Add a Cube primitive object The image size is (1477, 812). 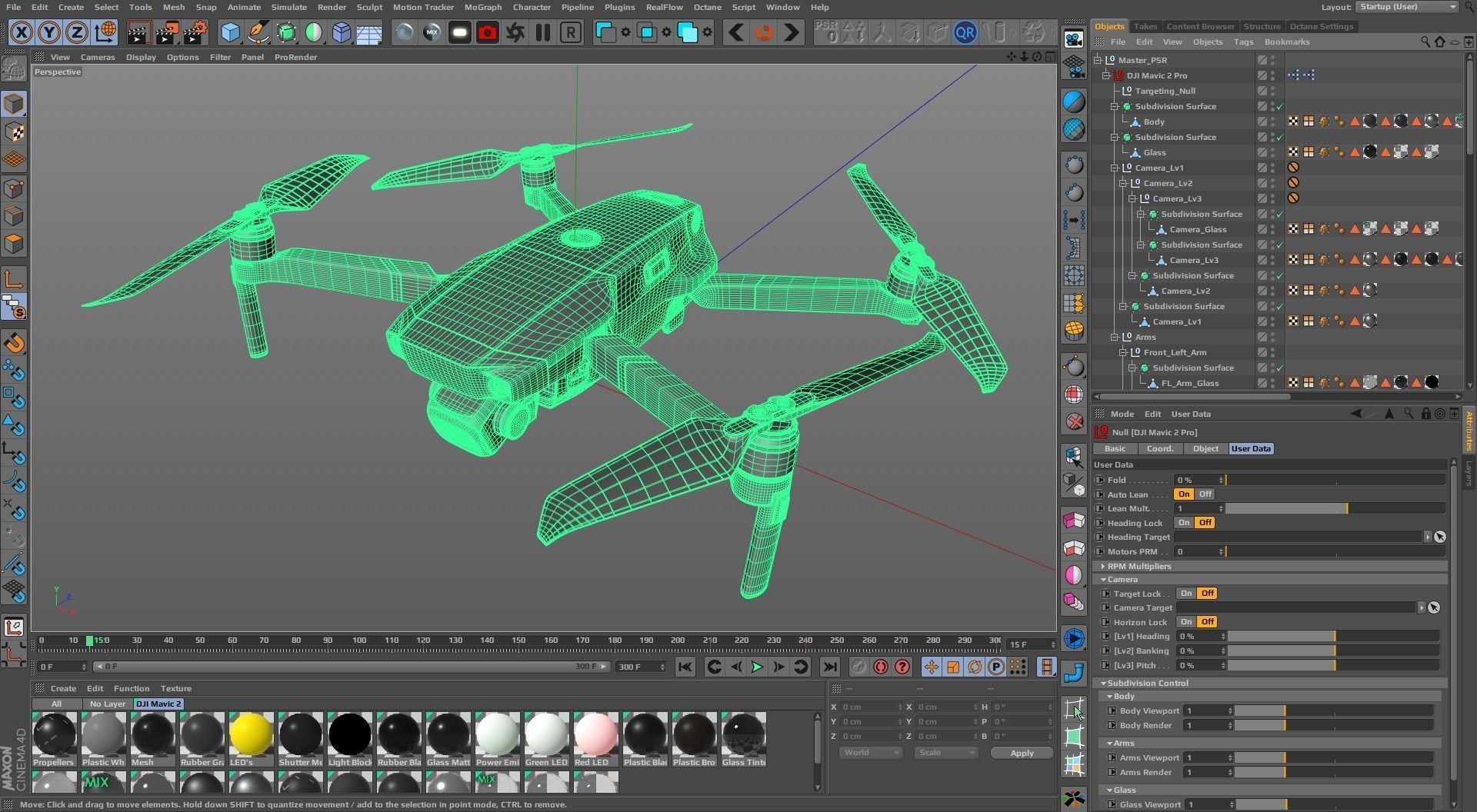tap(230, 32)
